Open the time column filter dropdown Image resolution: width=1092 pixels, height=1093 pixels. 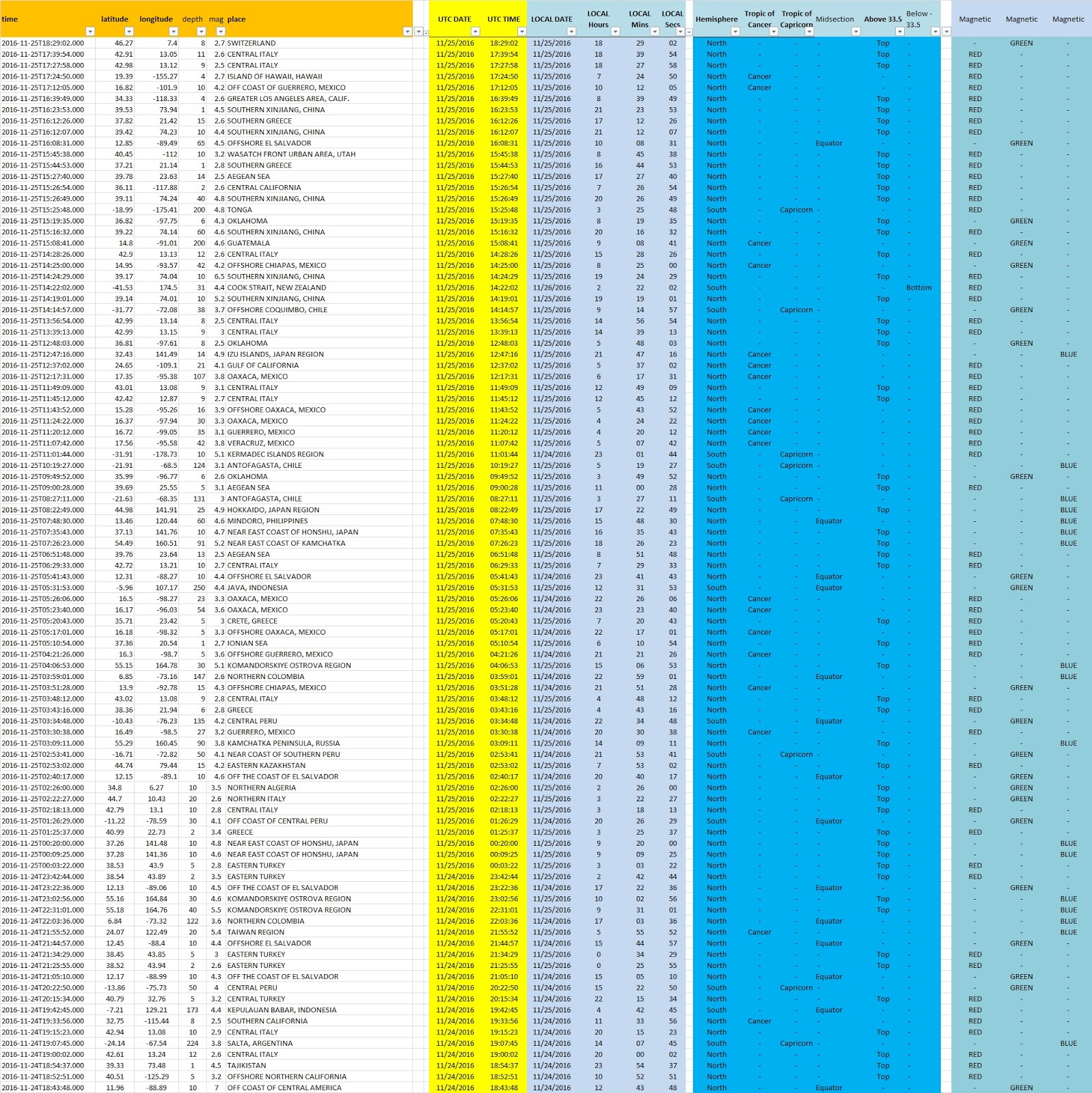90,31
